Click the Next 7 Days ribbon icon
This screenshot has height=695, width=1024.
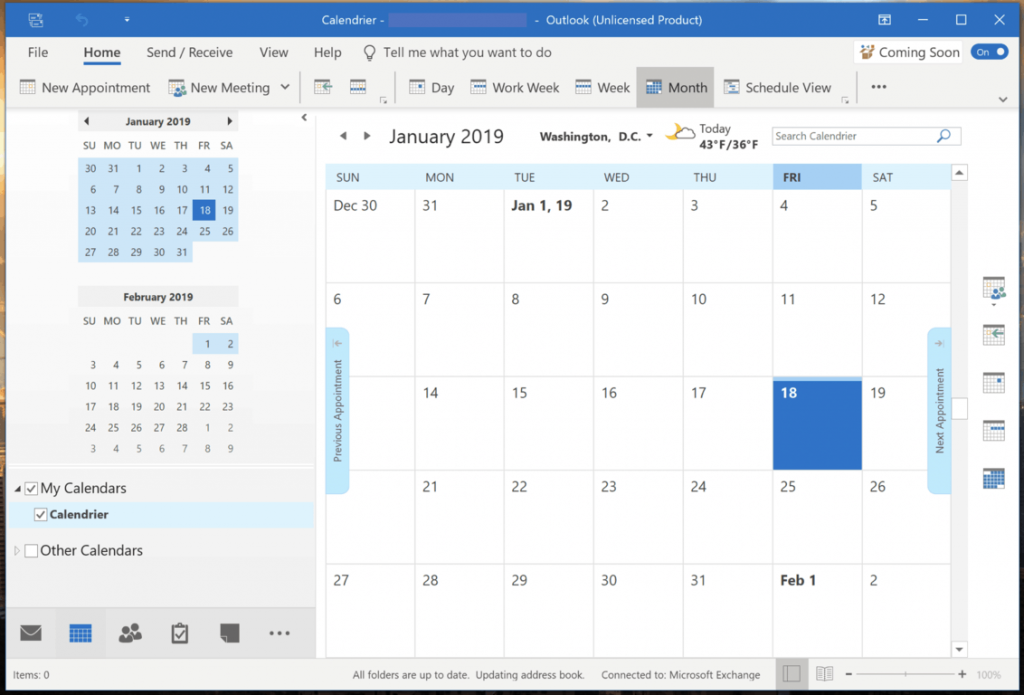point(358,88)
